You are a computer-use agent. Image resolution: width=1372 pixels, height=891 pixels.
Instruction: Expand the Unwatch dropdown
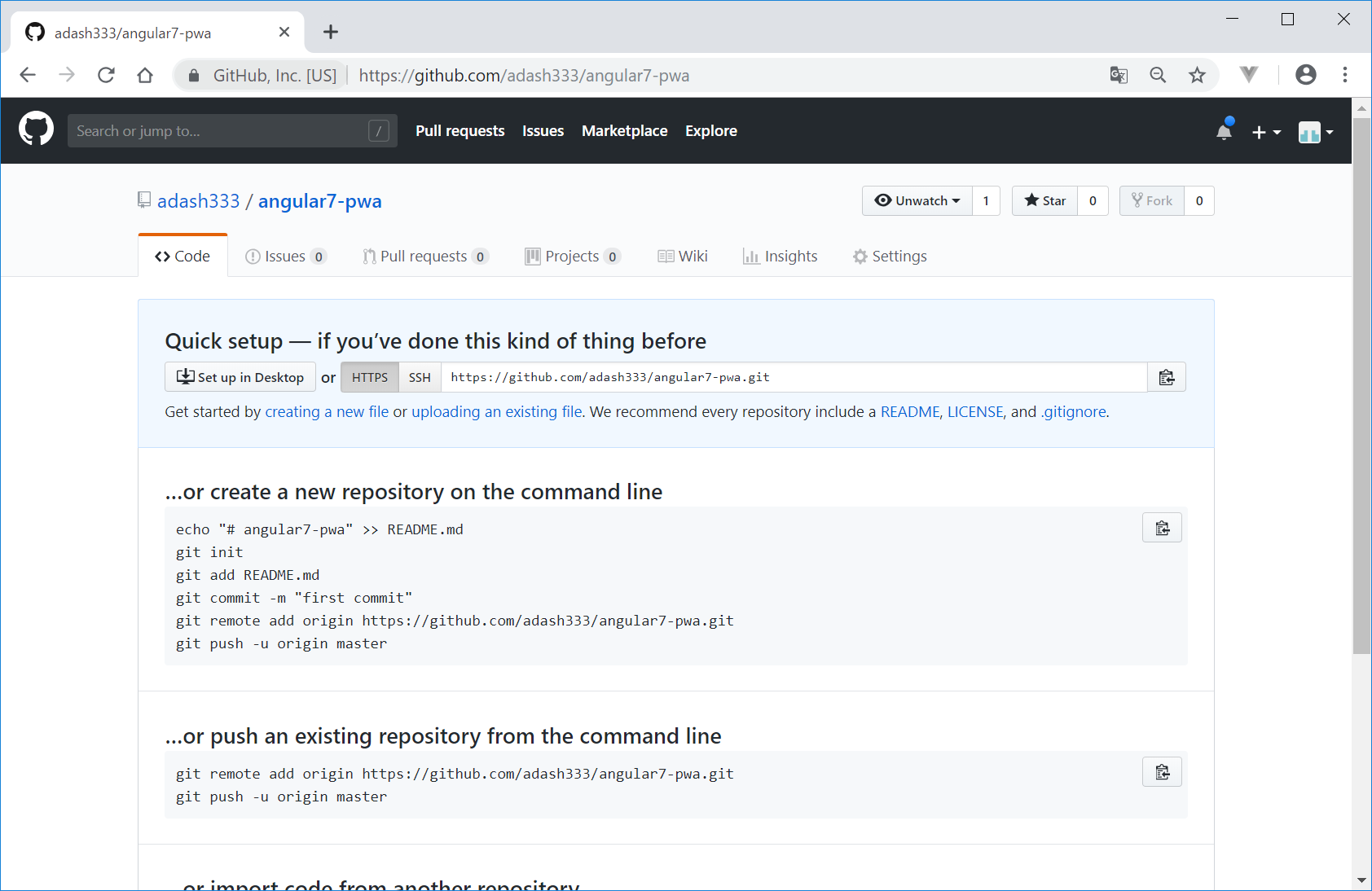click(x=917, y=201)
